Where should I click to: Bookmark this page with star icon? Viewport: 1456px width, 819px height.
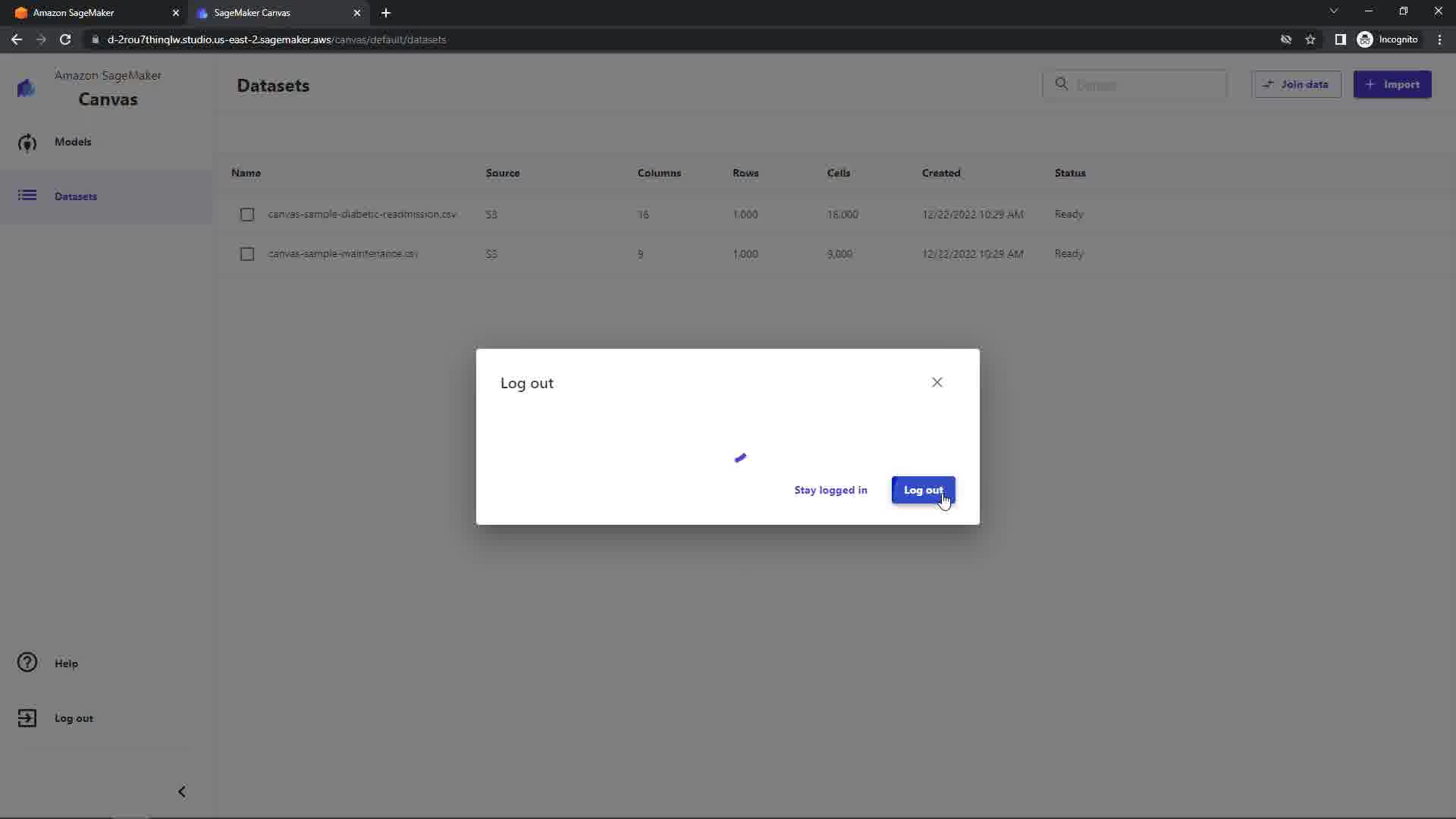point(1310,39)
